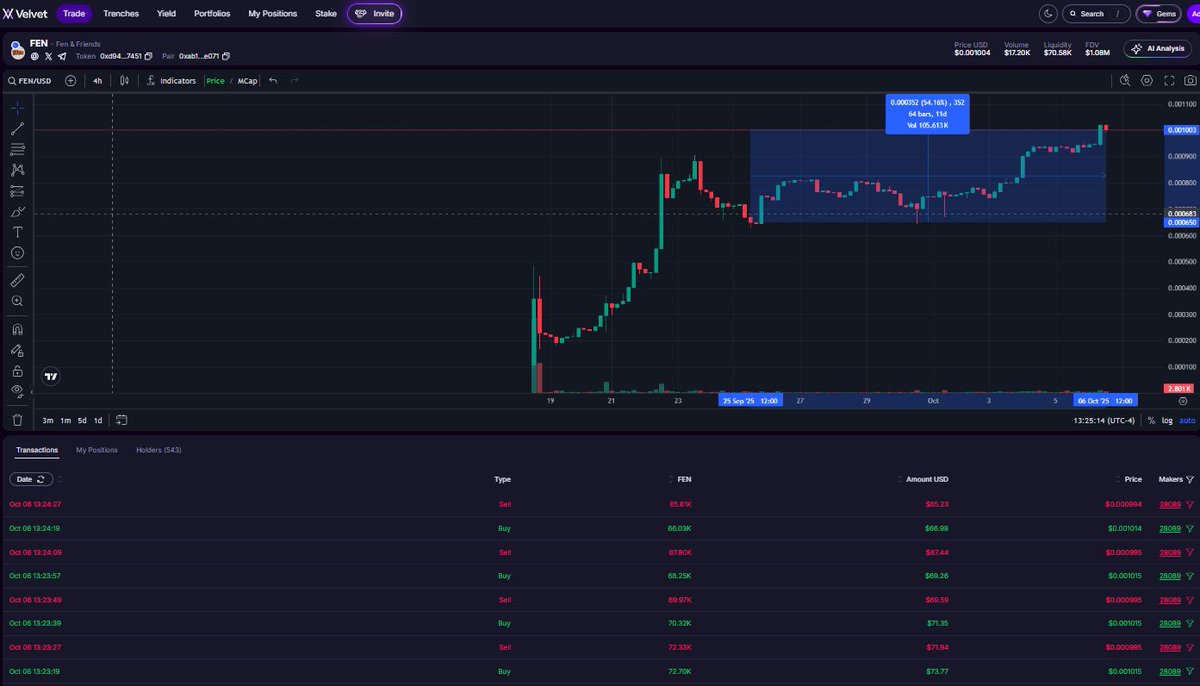Open the candlestick chart style menu
Screen dimensions: 1200x686
[125, 81]
